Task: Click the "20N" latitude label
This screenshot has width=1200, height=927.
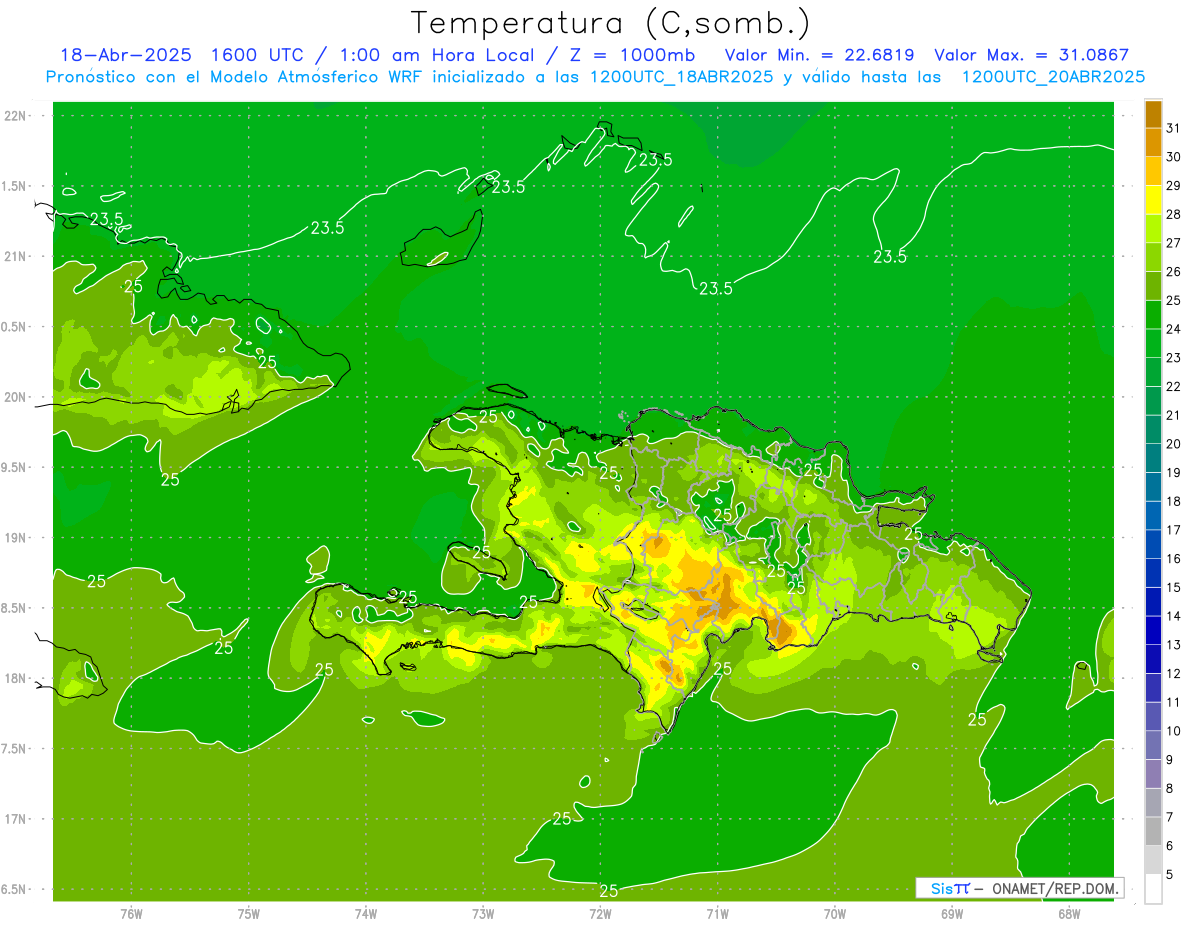Action: coord(16,397)
